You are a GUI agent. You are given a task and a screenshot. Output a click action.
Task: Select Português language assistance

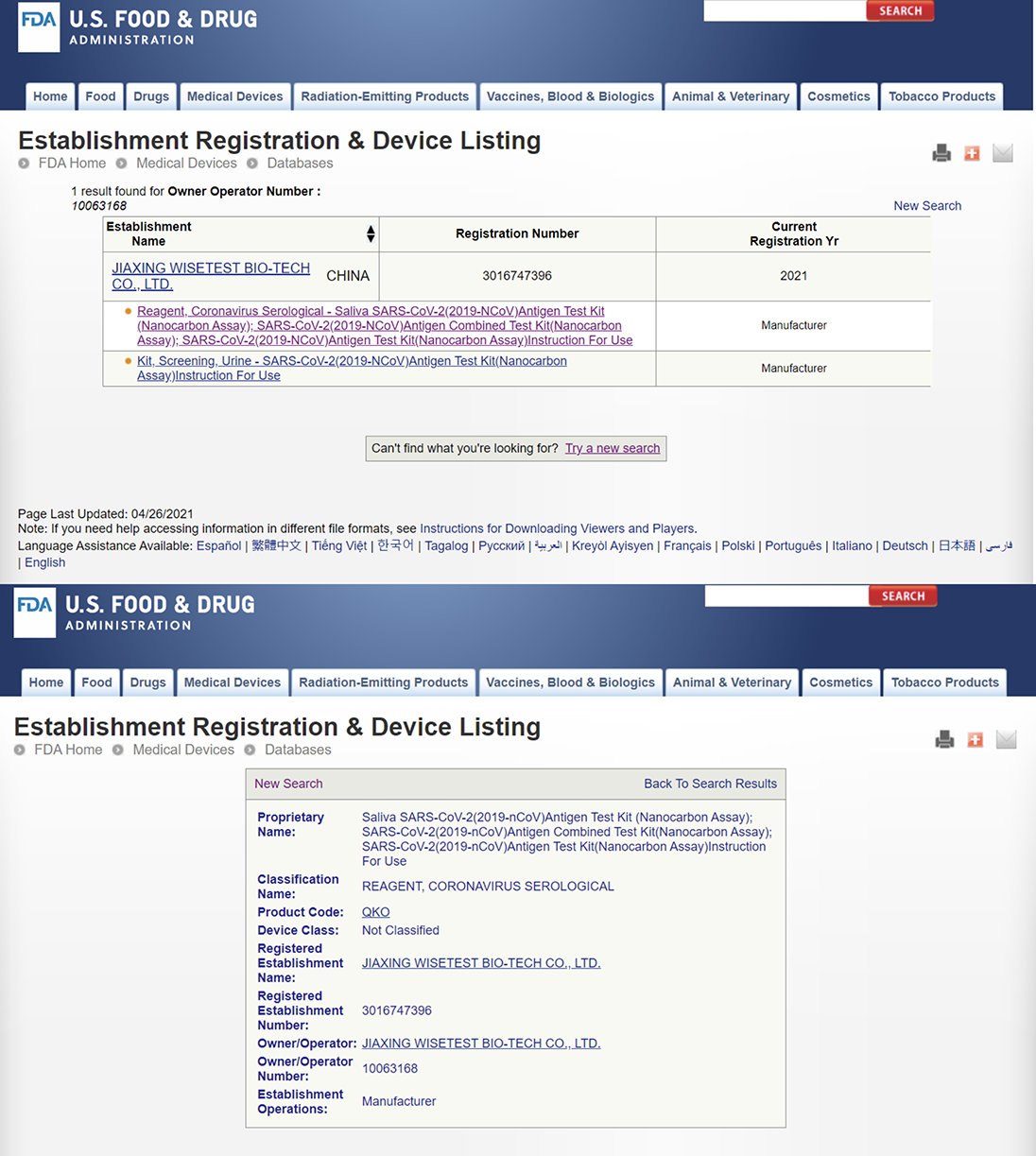(793, 545)
